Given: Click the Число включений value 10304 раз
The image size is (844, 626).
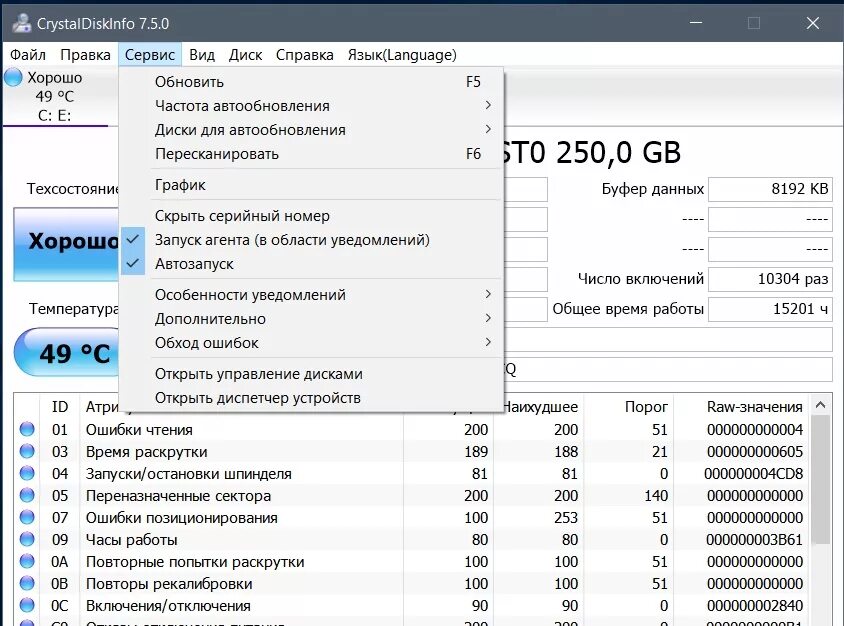Looking at the screenshot, I should pos(770,279).
